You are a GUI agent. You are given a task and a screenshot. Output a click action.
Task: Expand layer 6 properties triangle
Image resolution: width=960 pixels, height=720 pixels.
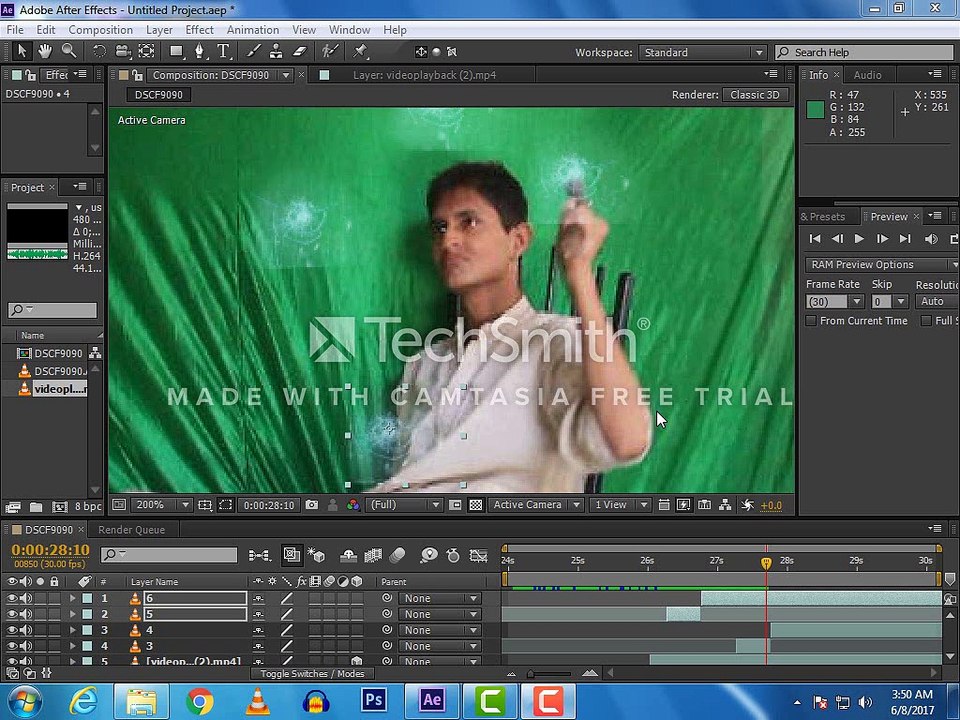[x=73, y=598]
